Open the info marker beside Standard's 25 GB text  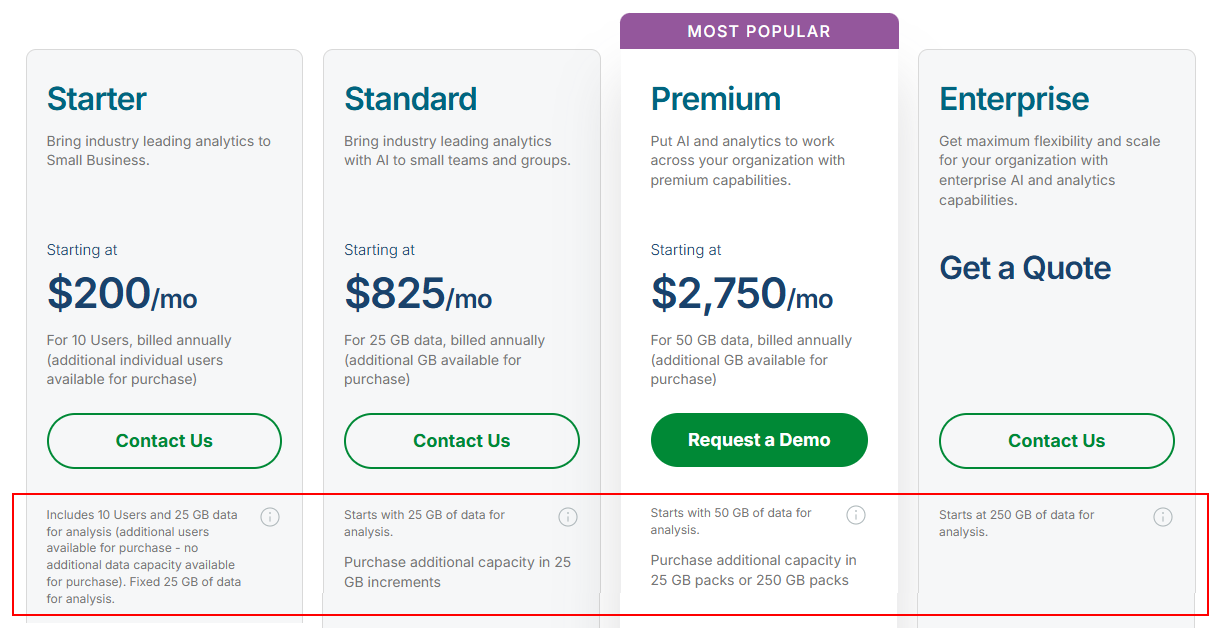[x=567, y=516]
